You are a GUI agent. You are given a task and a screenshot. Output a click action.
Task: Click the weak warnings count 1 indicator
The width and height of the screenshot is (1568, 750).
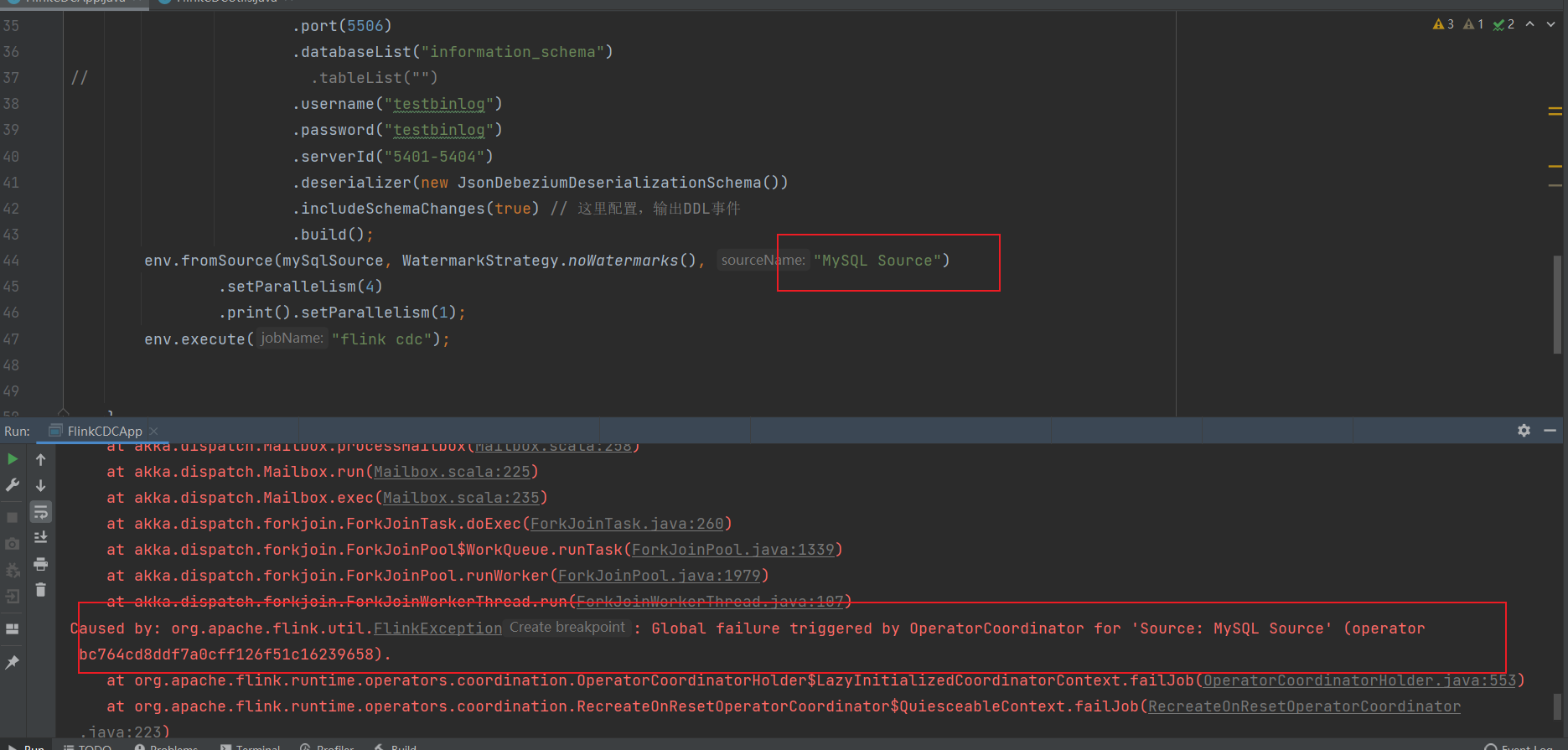(1473, 24)
